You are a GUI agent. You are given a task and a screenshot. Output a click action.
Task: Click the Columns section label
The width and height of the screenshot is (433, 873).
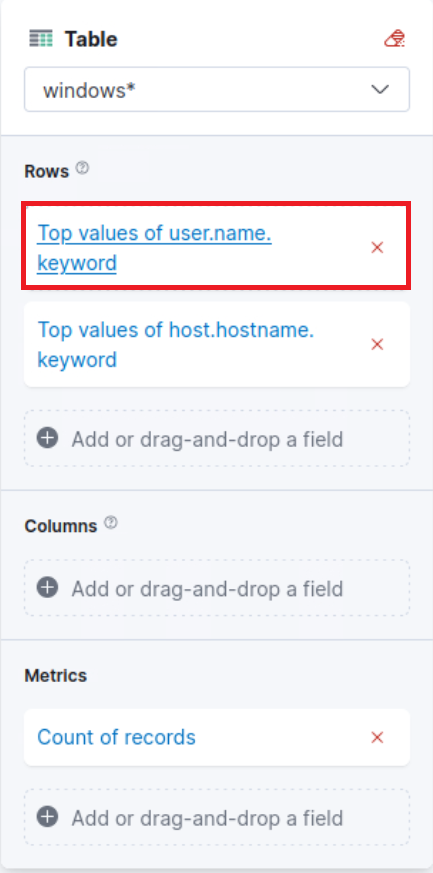(x=61, y=526)
